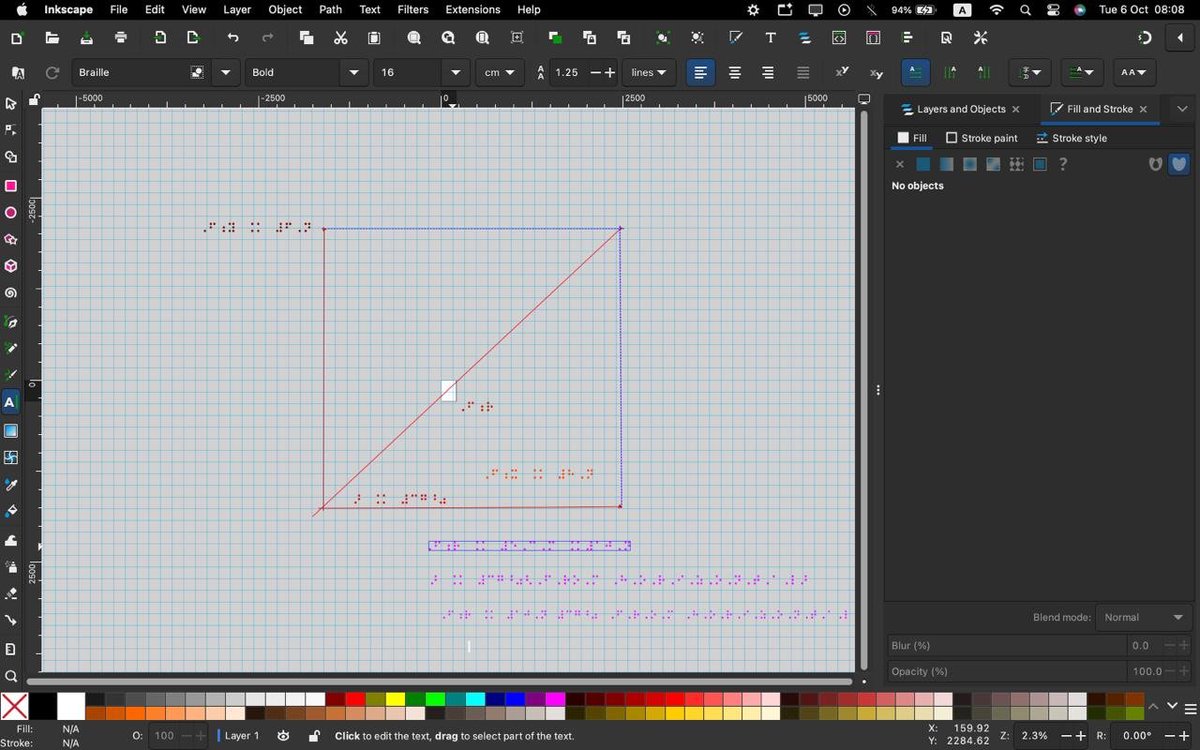Select the Paint Bucket tool
Viewport: 1200px width, 750px height.
tap(11, 511)
